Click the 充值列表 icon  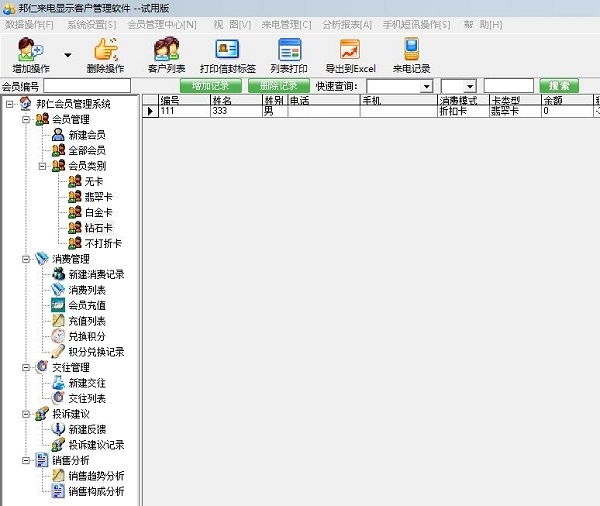[58, 321]
